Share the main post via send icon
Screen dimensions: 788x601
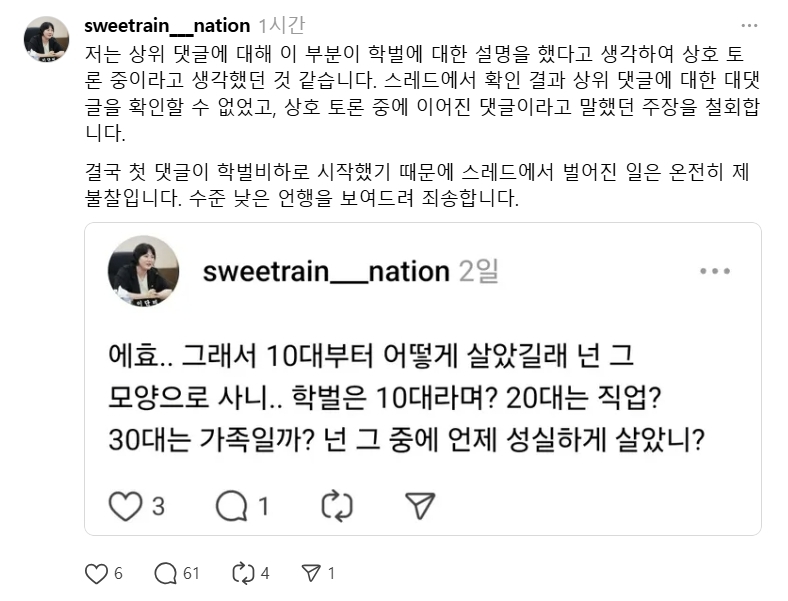[x=311, y=573]
